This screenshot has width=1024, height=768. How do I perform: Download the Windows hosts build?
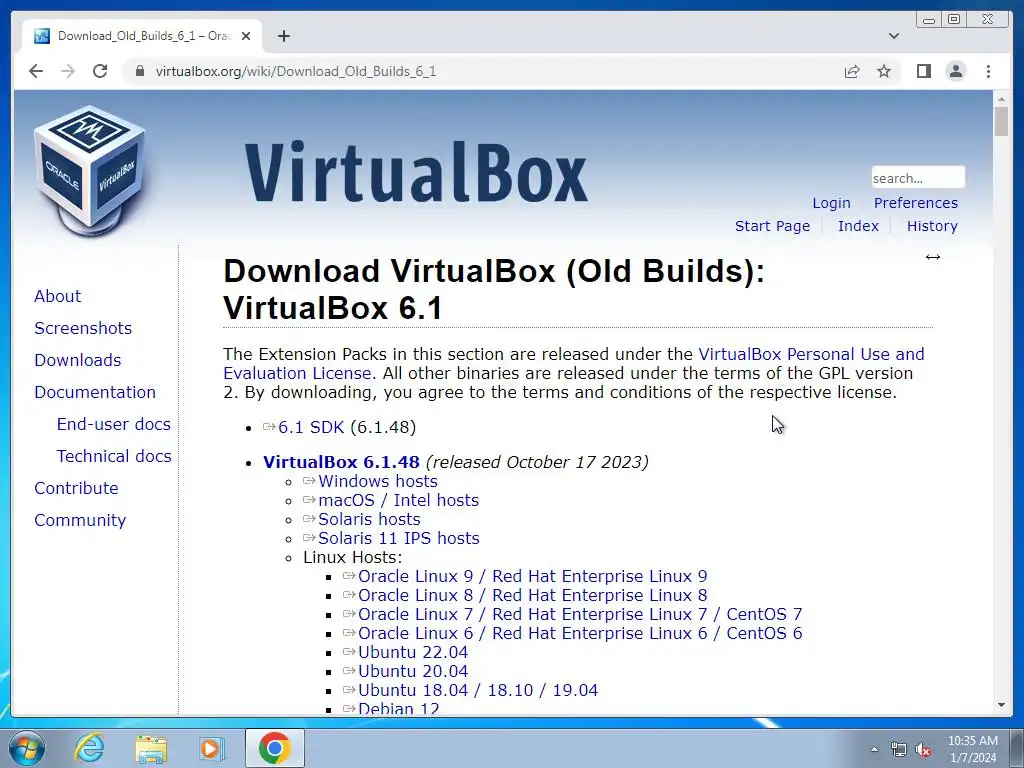377,481
